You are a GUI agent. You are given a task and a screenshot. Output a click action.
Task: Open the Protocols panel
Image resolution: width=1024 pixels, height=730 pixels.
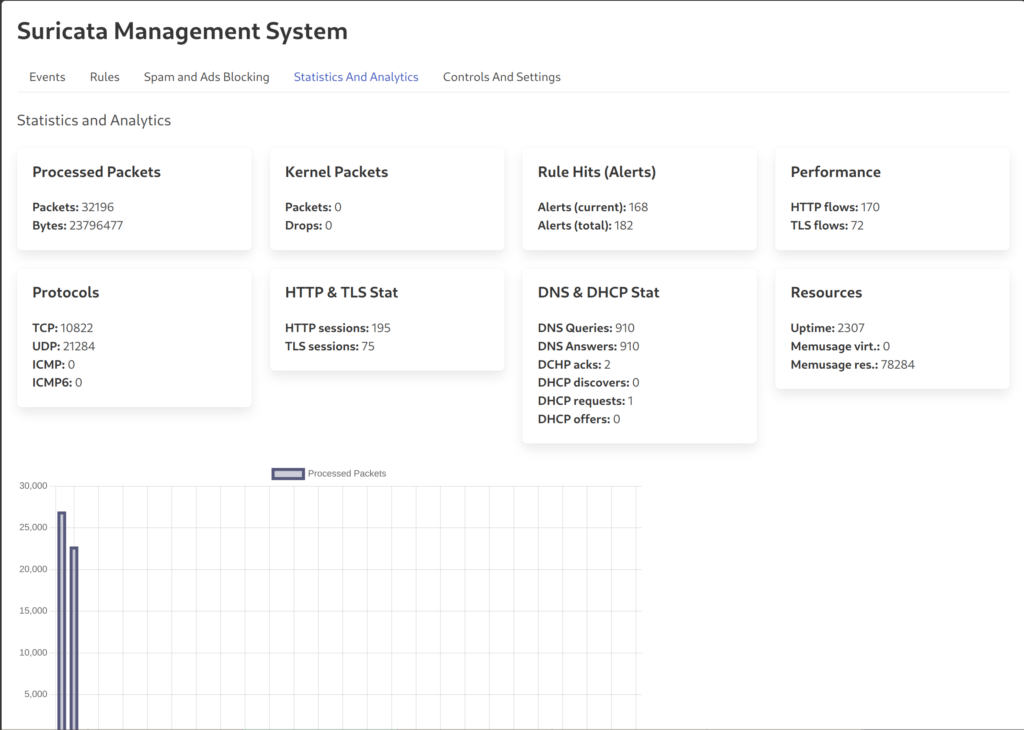(132, 337)
